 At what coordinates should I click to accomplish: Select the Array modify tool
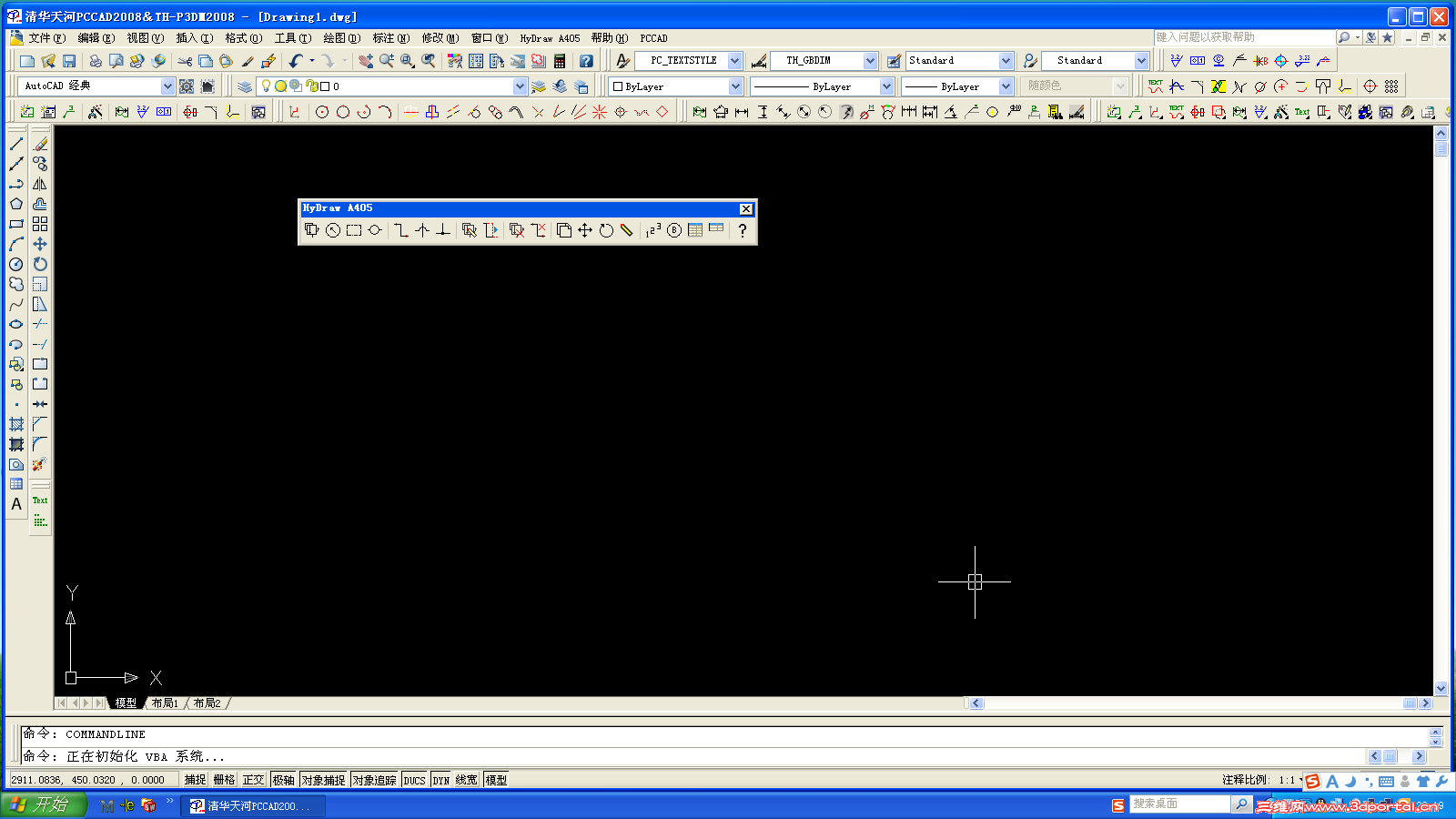[x=40, y=224]
